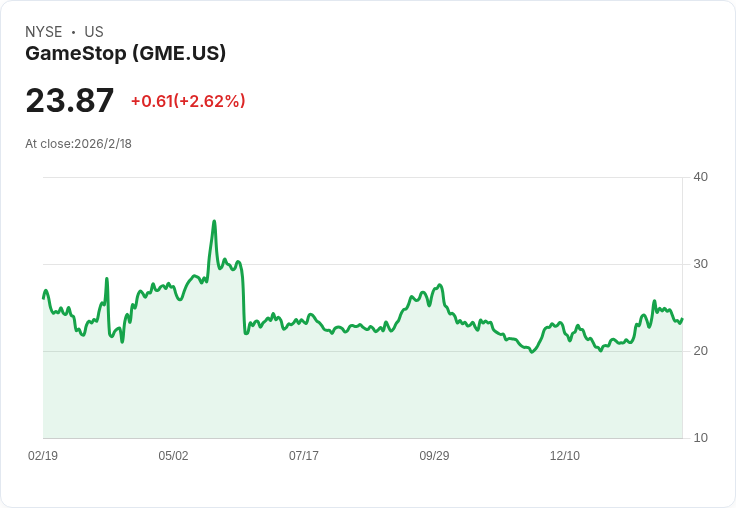Select the US market label
This screenshot has height=508, width=736.
pos(94,32)
